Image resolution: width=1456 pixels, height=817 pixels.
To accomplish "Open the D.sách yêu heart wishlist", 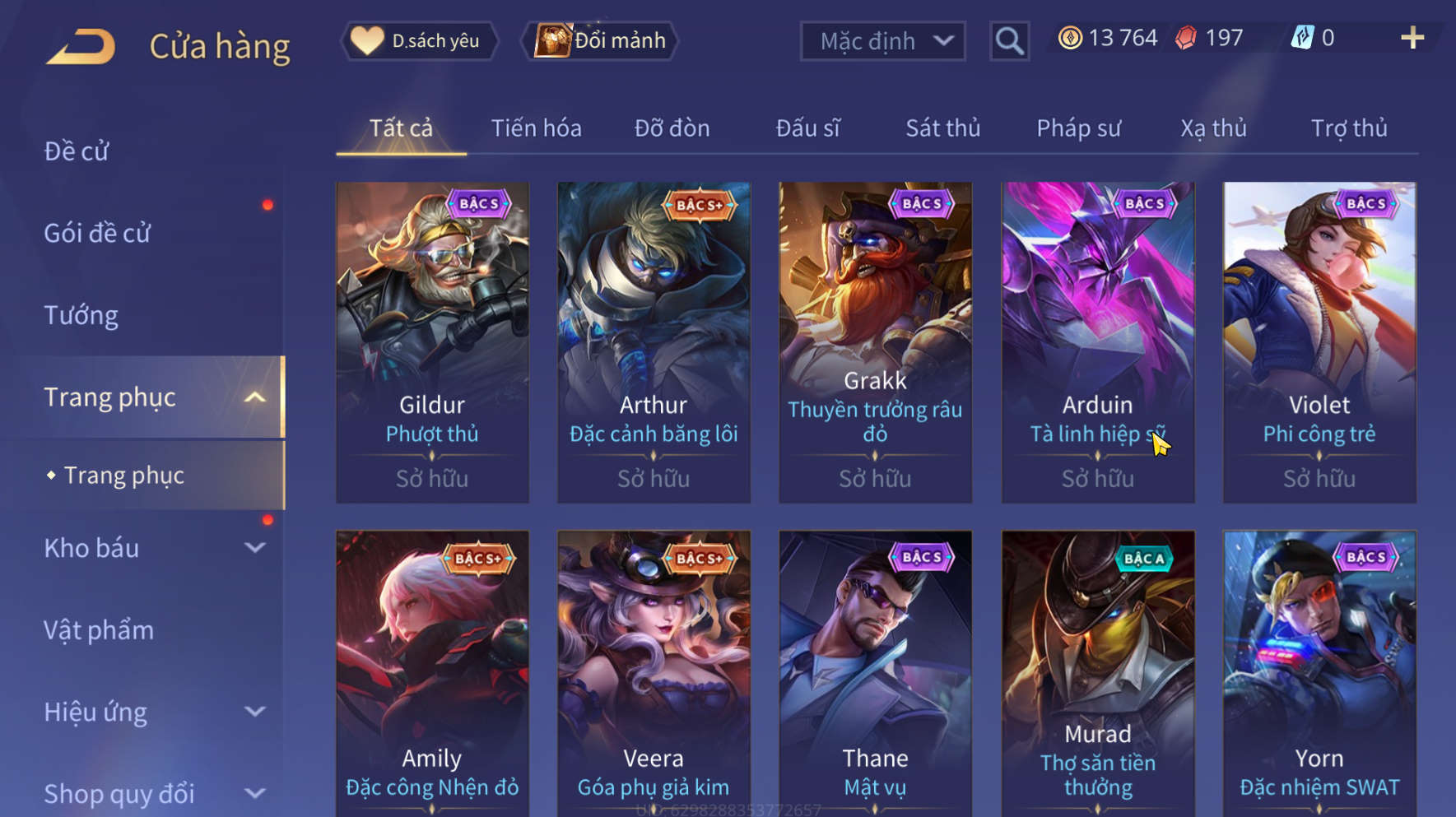I will tap(420, 40).
